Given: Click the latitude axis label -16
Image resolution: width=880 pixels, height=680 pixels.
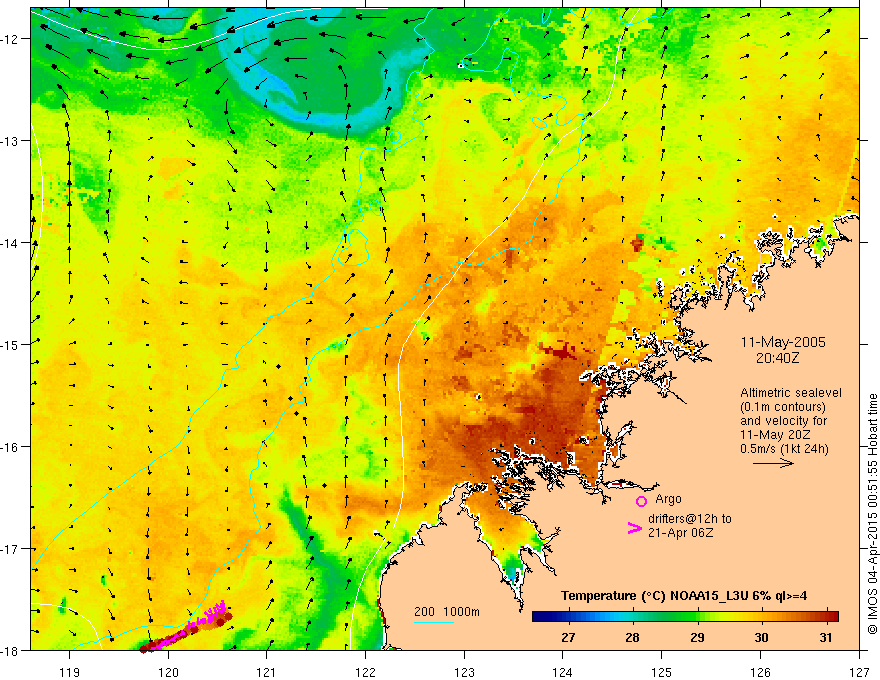Looking at the screenshot, I should (x=11, y=447).
